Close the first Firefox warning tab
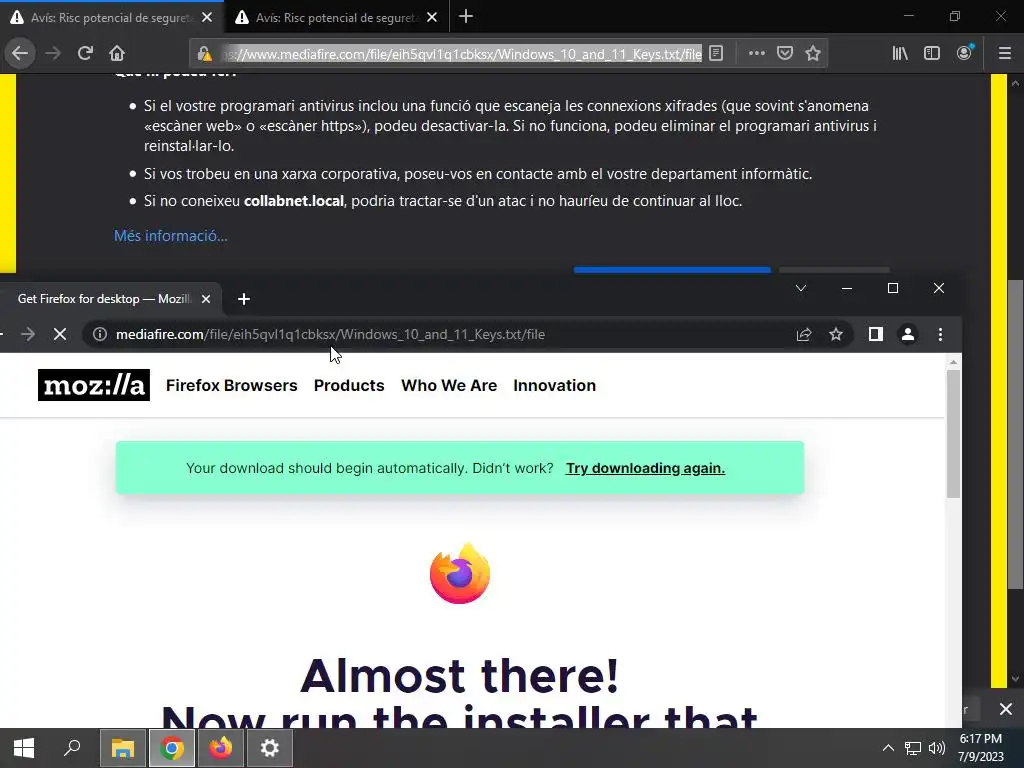1024x768 pixels. click(x=207, y=18)
